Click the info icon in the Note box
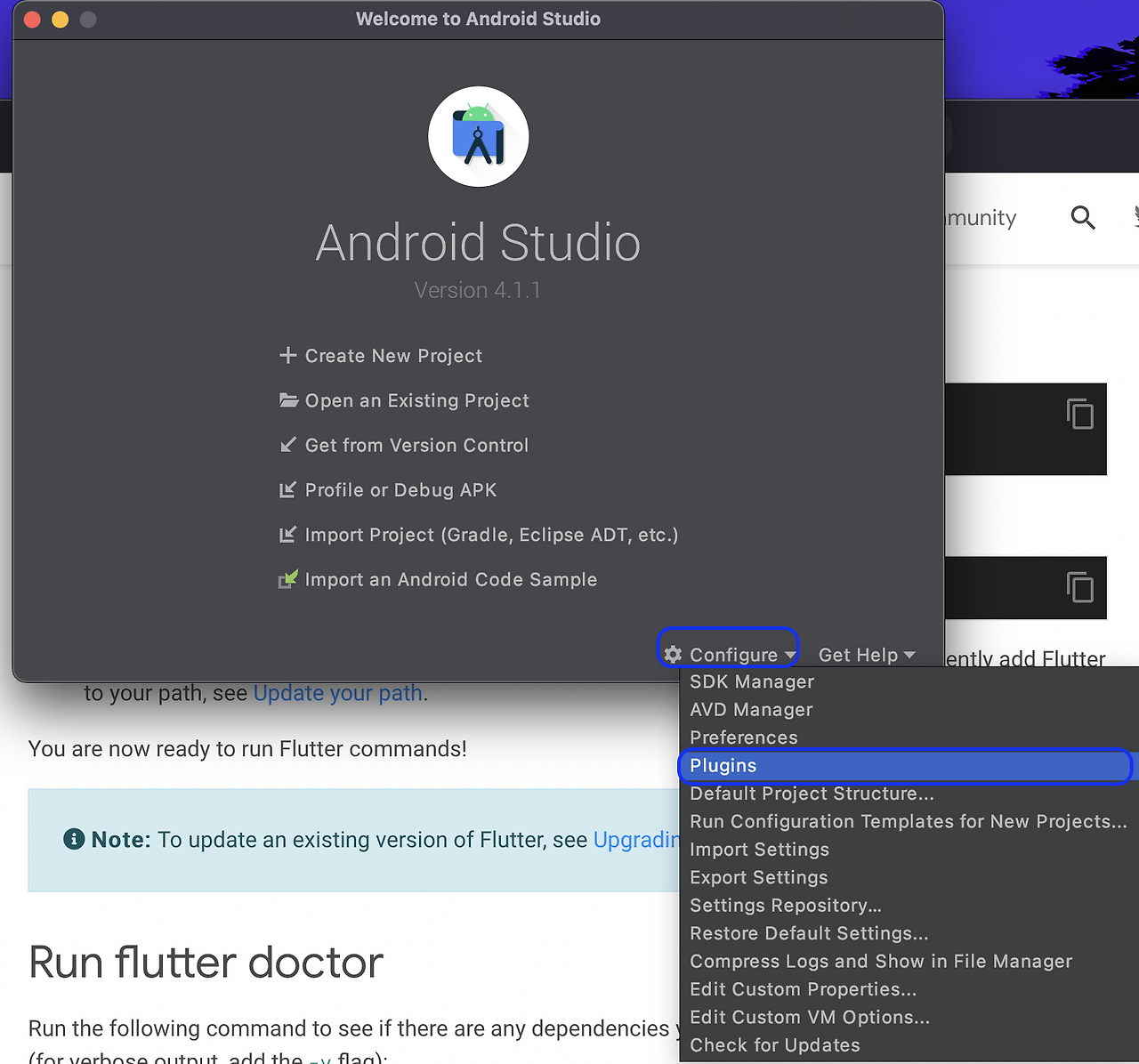 pos(74,839)
